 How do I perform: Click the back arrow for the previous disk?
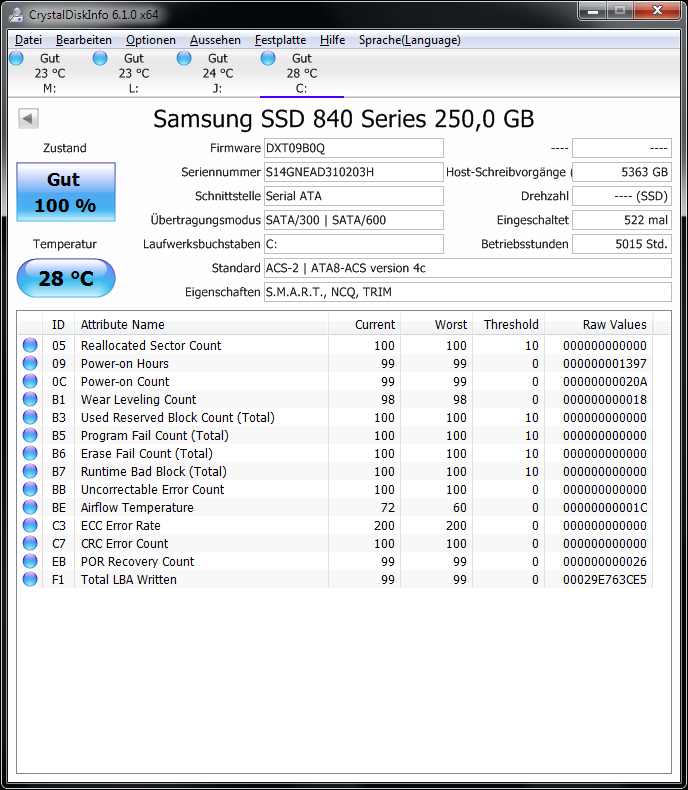click(x=28, y=119)
